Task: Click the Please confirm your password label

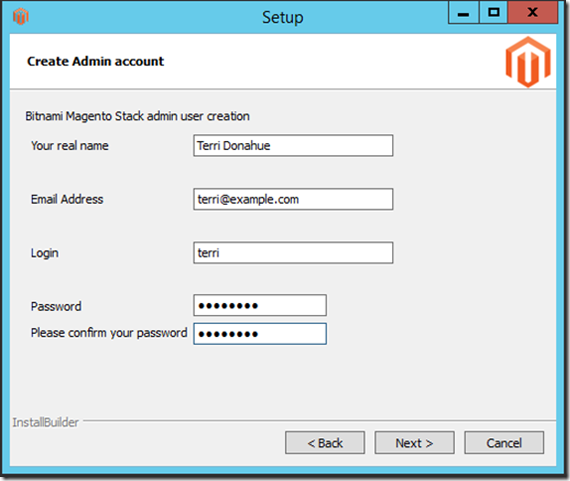Action: [109, 333]
